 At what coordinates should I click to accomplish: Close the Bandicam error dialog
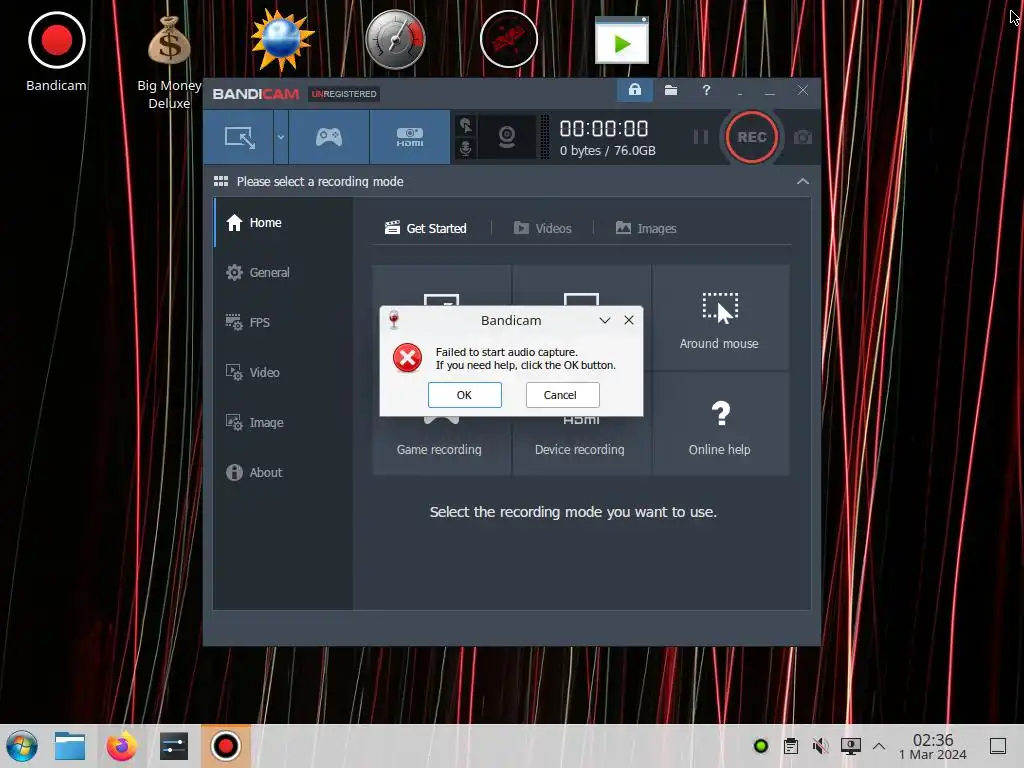click(x=629, y=320)
